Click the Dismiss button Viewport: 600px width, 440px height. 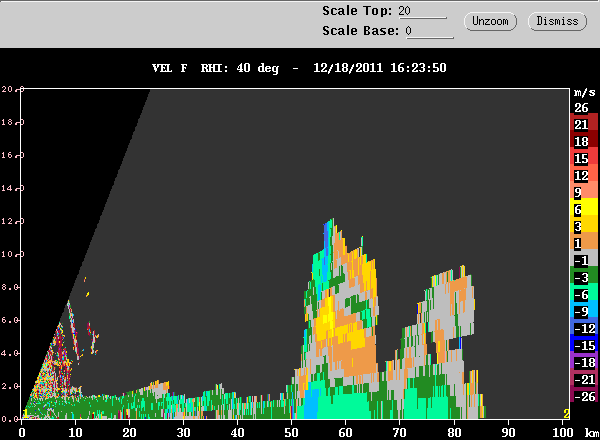point(557,21)
